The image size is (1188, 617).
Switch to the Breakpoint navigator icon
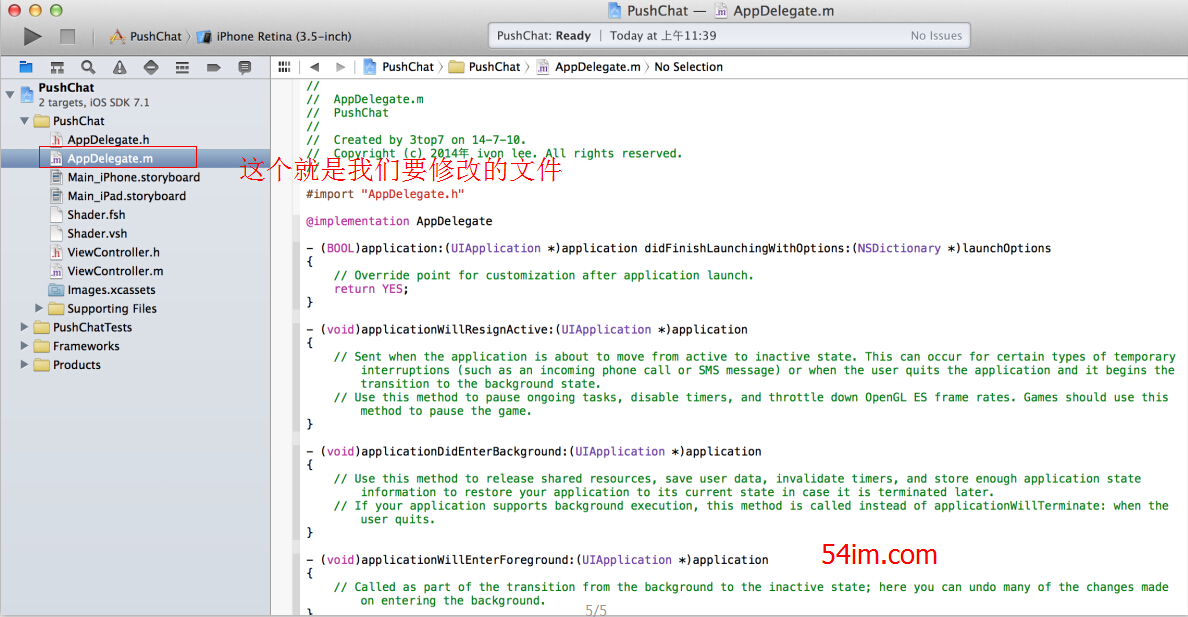click(213, 67)
